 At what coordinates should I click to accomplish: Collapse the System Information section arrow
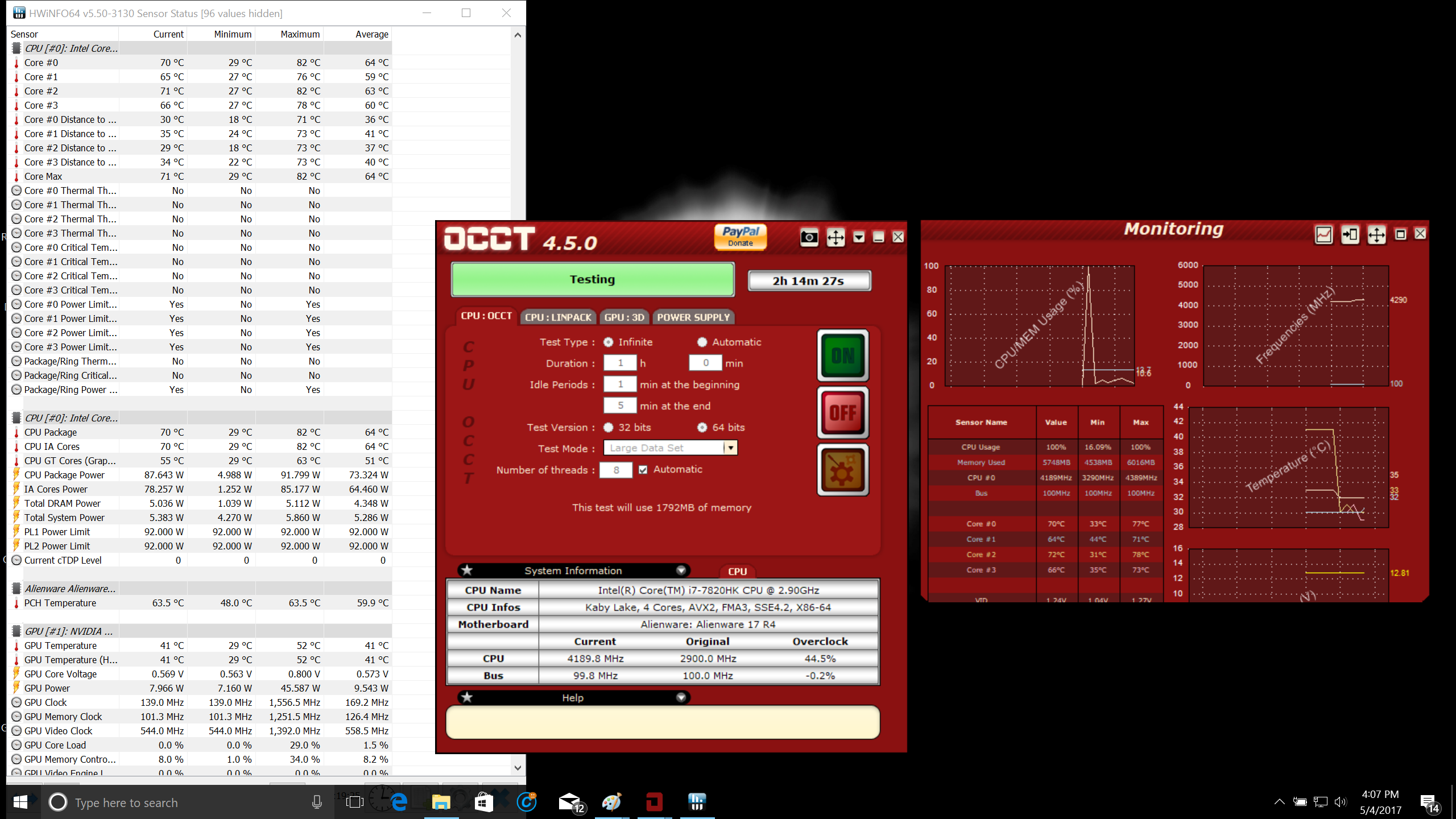coord(681,570)
